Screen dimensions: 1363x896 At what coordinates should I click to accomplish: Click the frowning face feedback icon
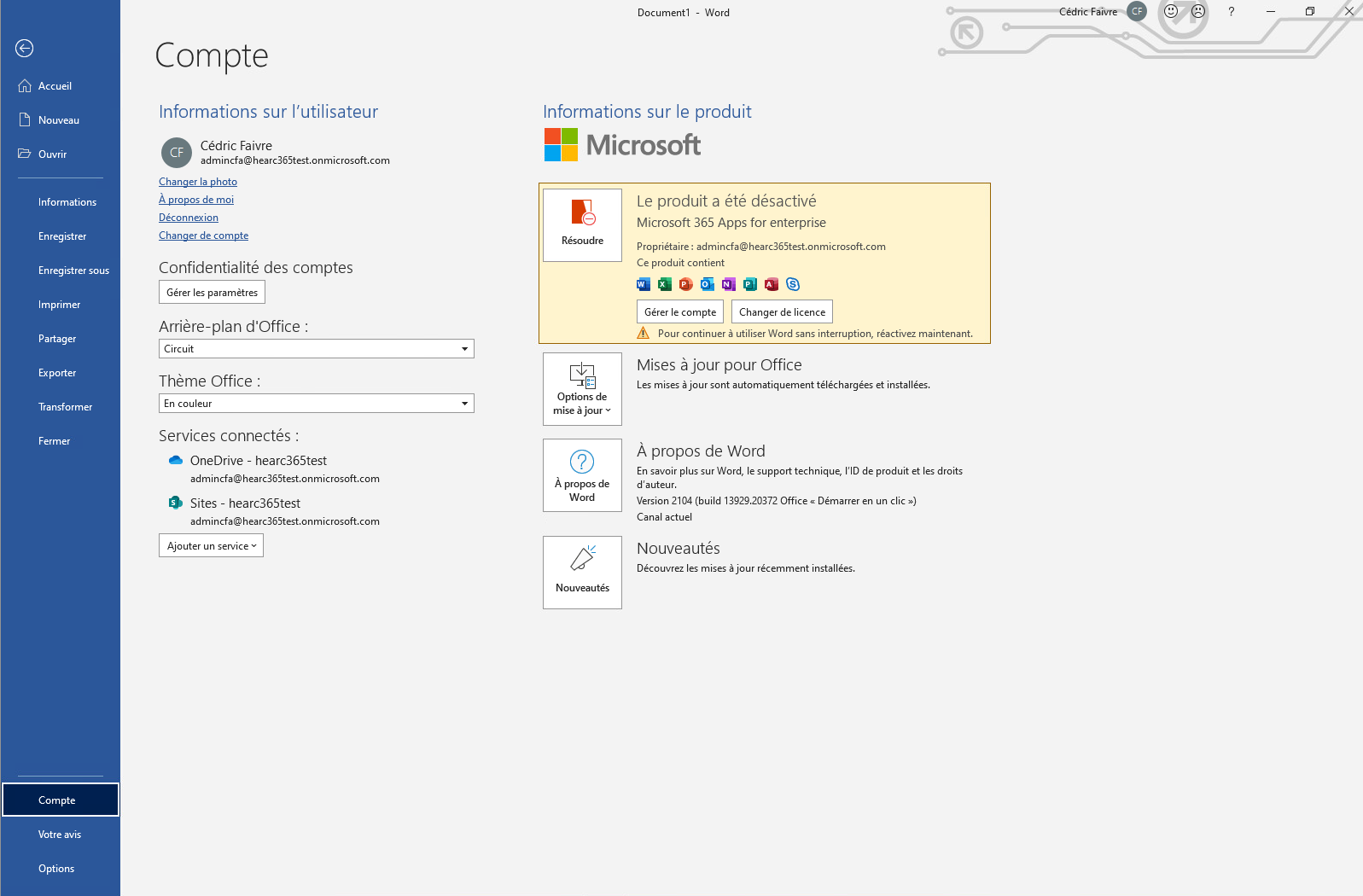(1198, 12)
